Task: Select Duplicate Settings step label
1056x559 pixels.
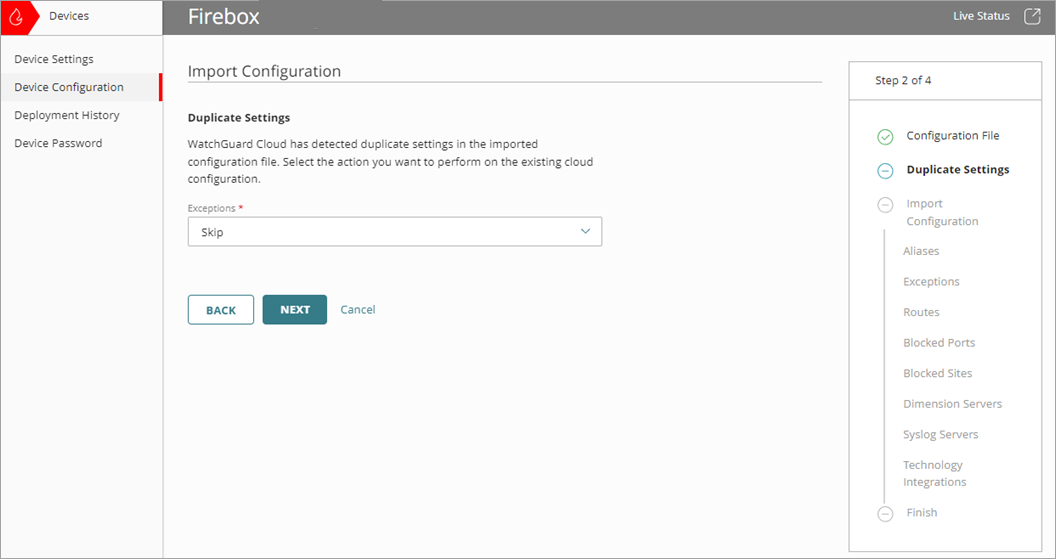Action: pos(958,170)
